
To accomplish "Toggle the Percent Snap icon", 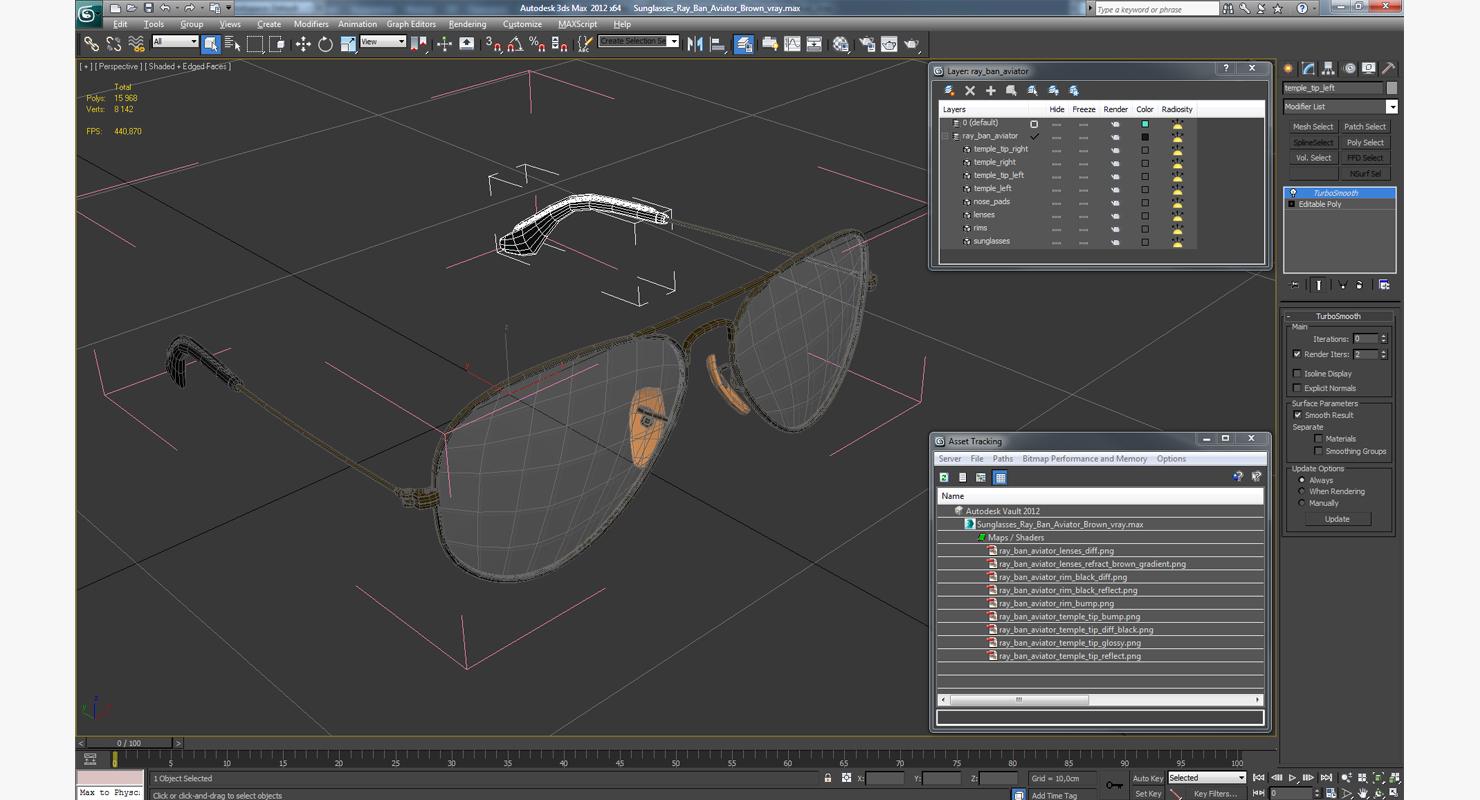I will pos(537,44).
